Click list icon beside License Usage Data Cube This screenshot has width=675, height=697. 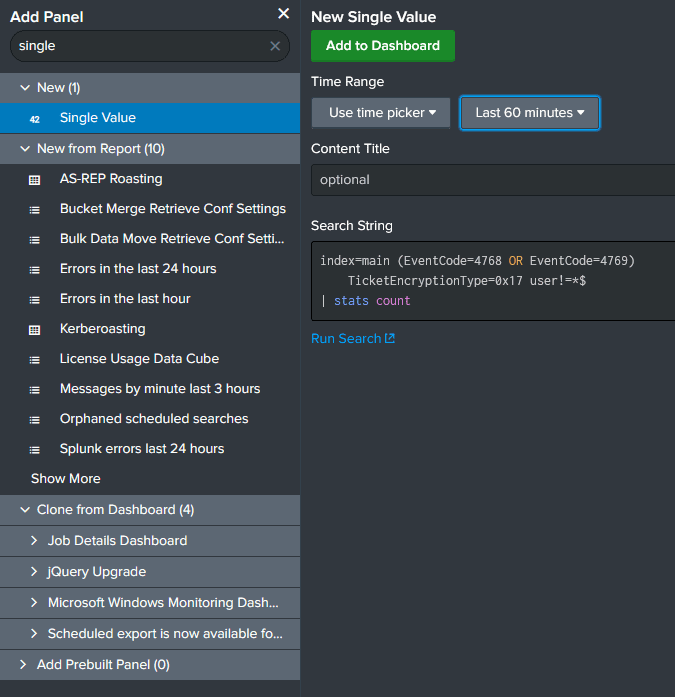tap(35, 359)
